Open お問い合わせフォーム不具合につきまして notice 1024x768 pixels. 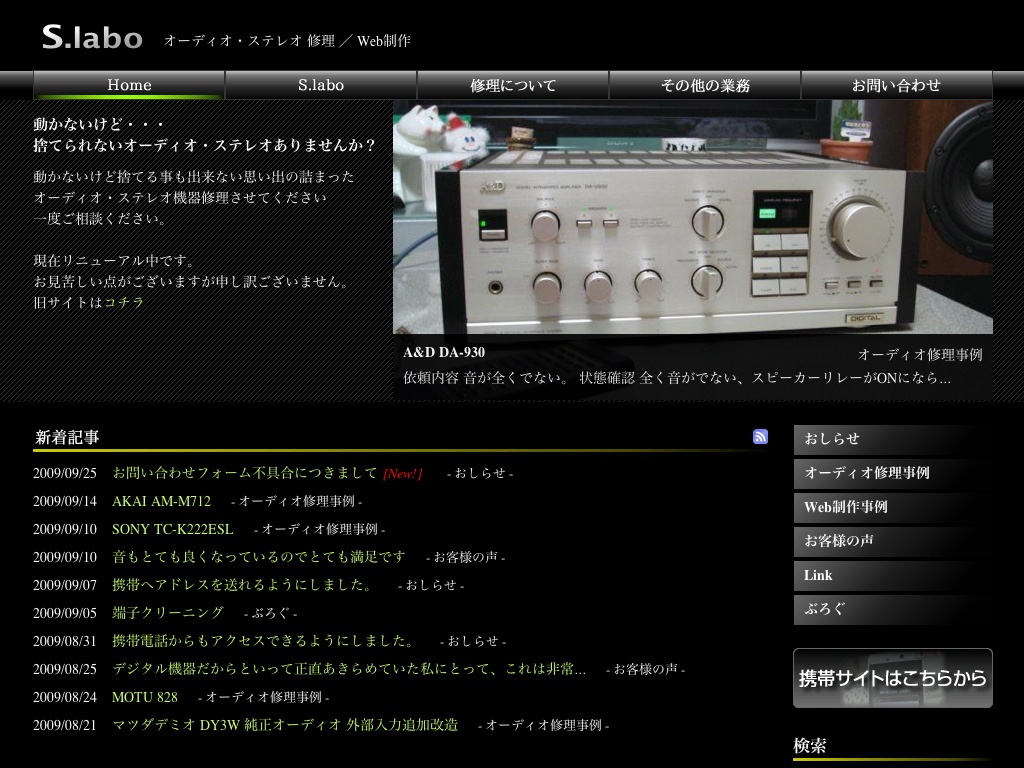point(244,473)
